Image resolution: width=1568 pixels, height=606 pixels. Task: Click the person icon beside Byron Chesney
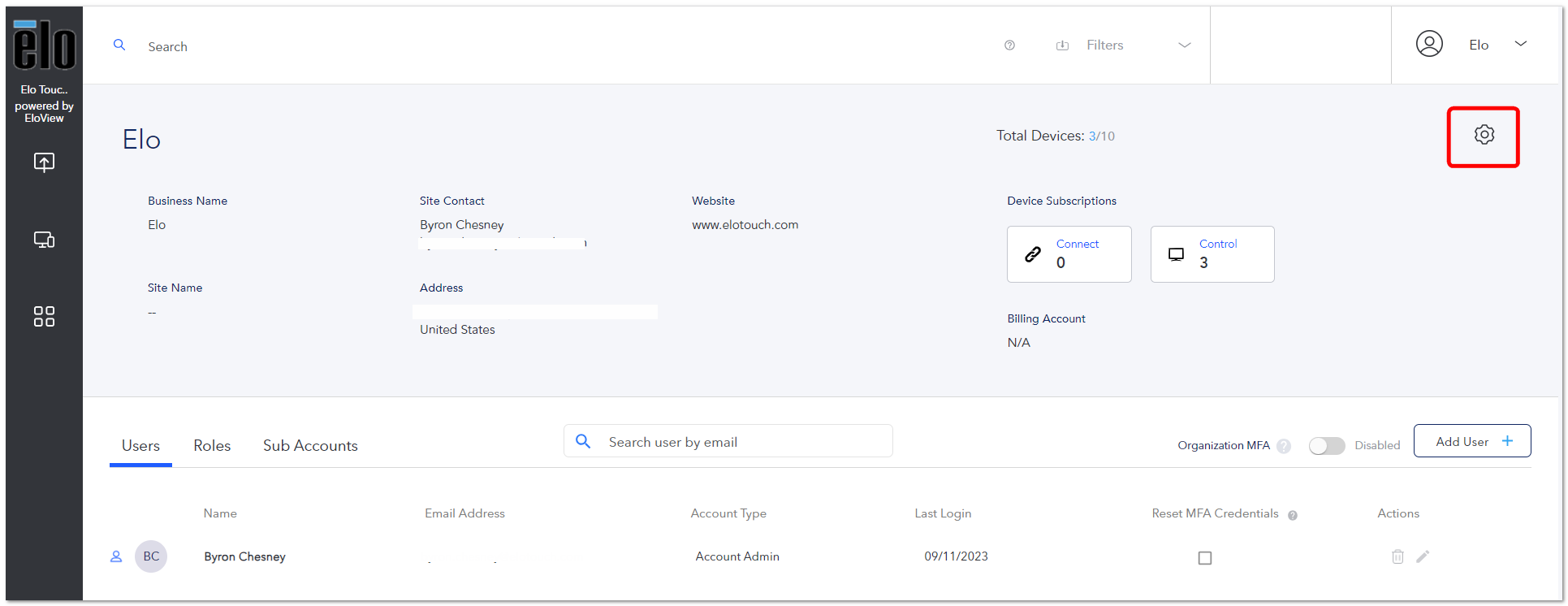[116, 556]
